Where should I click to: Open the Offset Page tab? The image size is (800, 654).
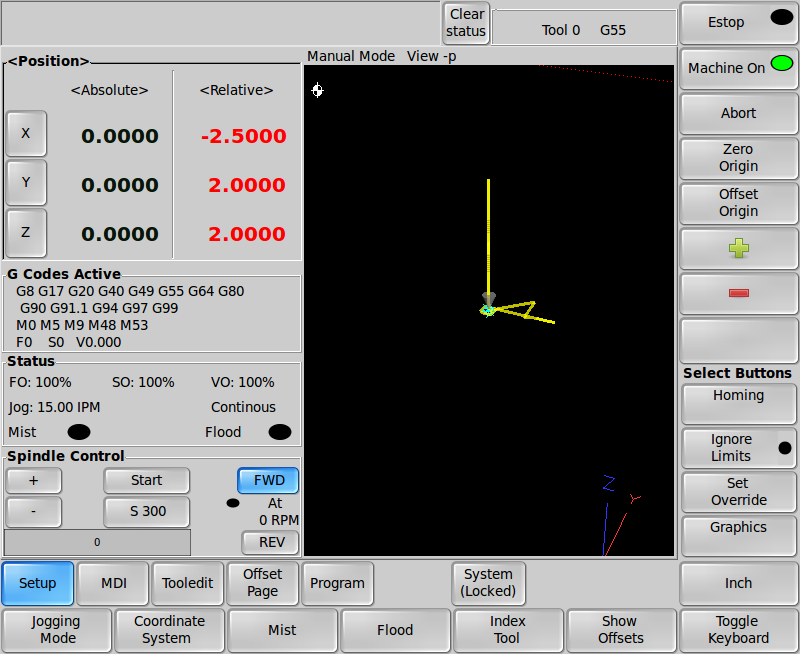[x=262, y=583]
